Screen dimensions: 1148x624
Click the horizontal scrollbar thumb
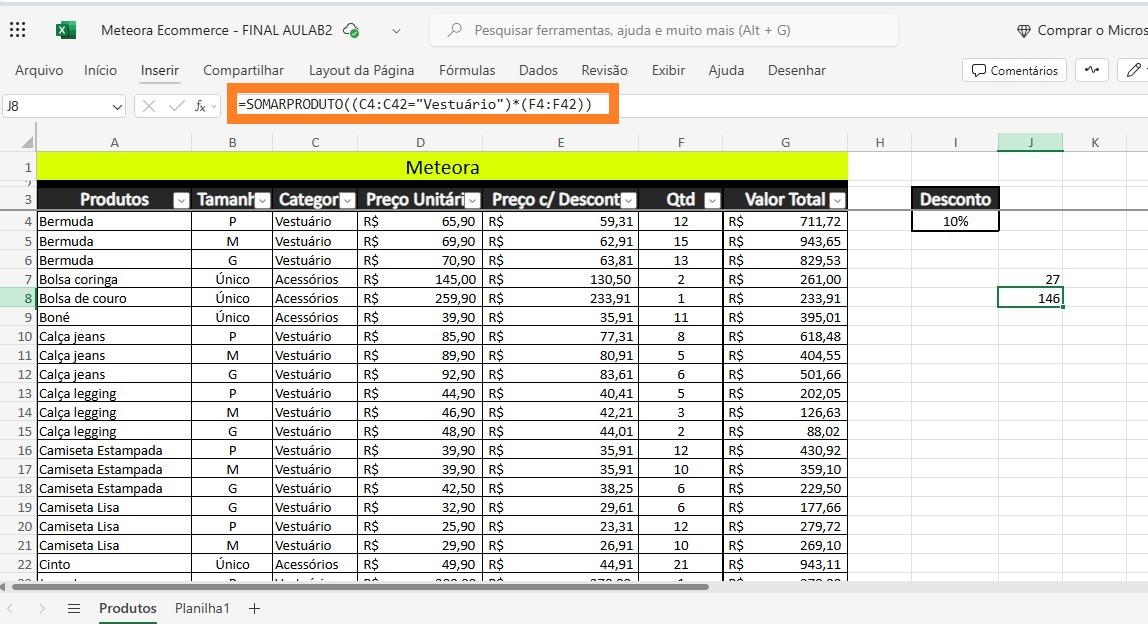pyautogui.click(x=360, y=587)
